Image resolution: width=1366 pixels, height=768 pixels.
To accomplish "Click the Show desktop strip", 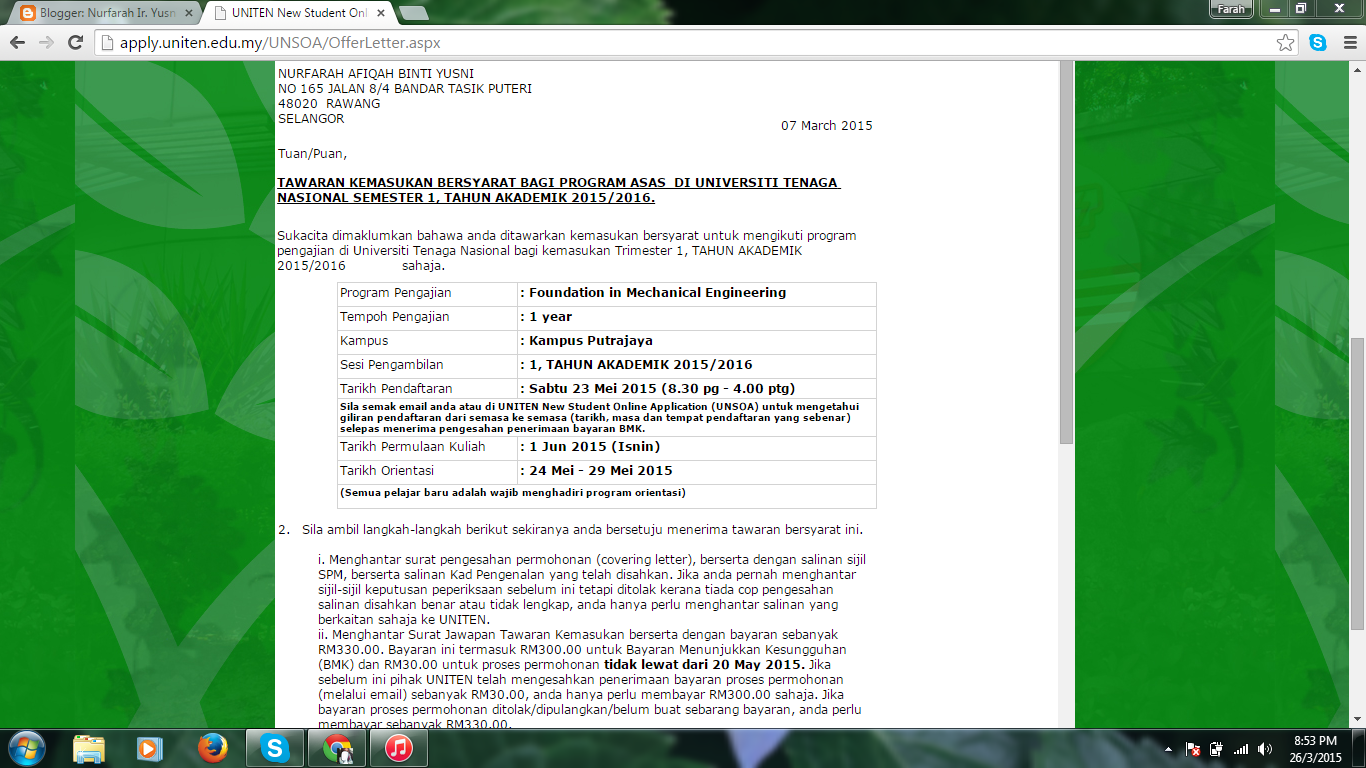I will (x=1359, y=748).
